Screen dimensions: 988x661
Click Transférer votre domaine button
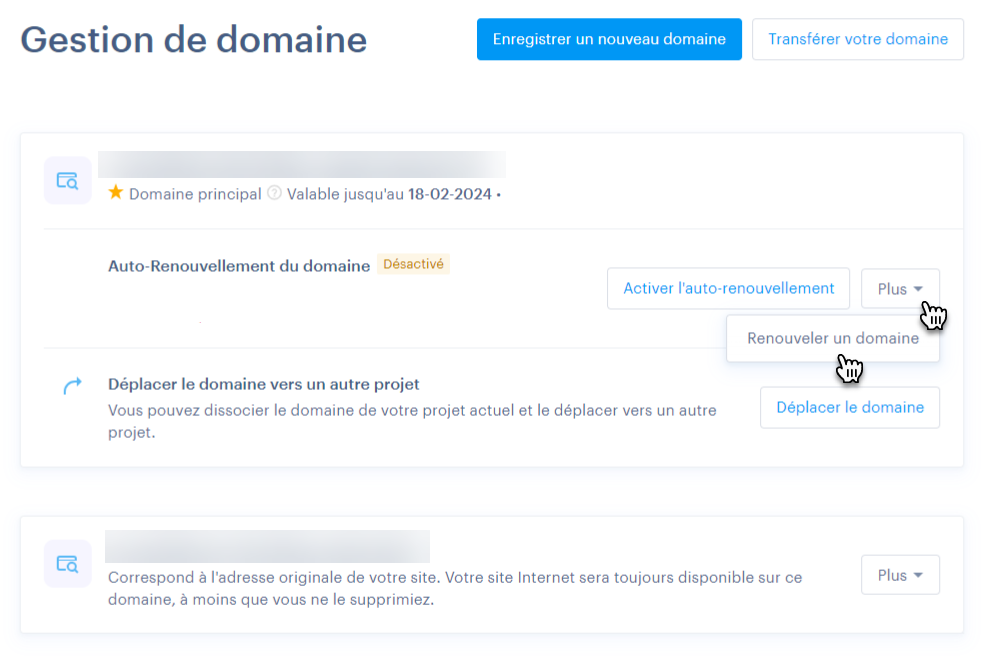pyautogui.click(x=857, y=39)
